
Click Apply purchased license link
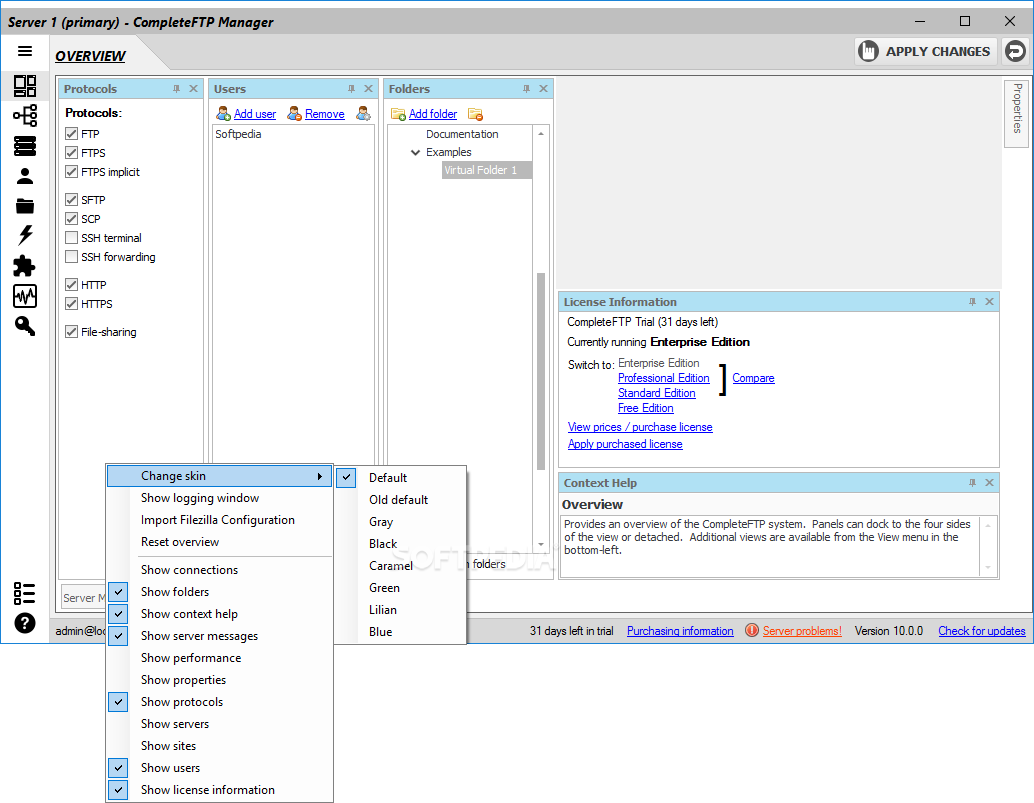625,444
